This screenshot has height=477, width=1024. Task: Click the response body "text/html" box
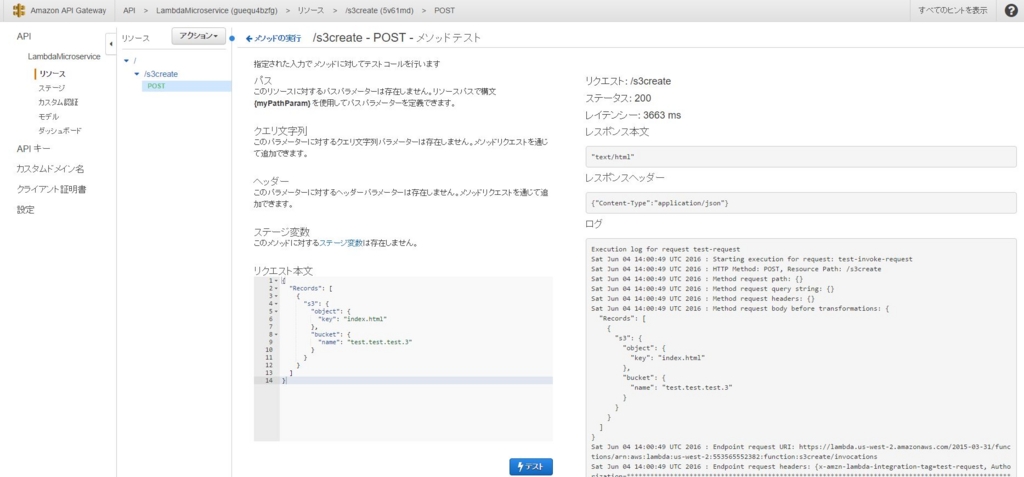(x=801, y=157)
